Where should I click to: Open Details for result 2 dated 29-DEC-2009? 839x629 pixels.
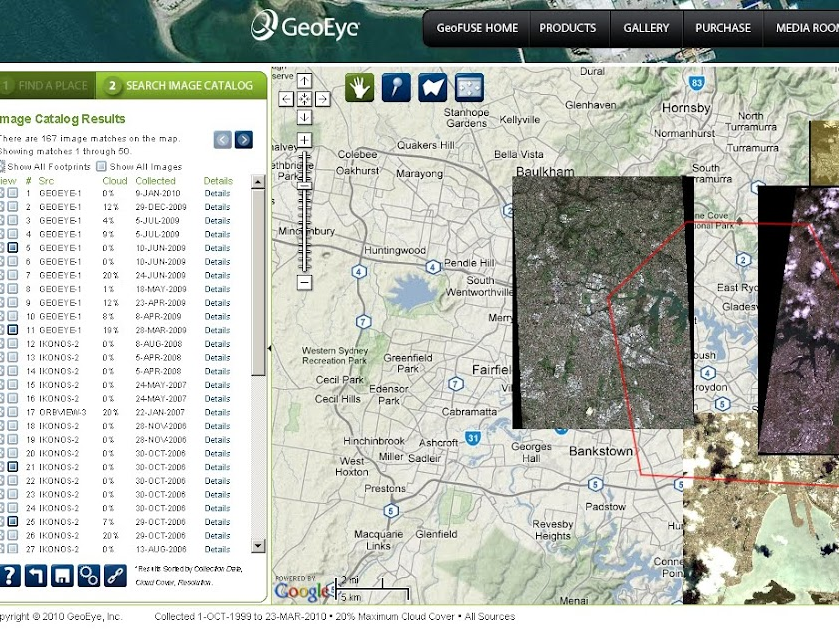tap(217, 207)
